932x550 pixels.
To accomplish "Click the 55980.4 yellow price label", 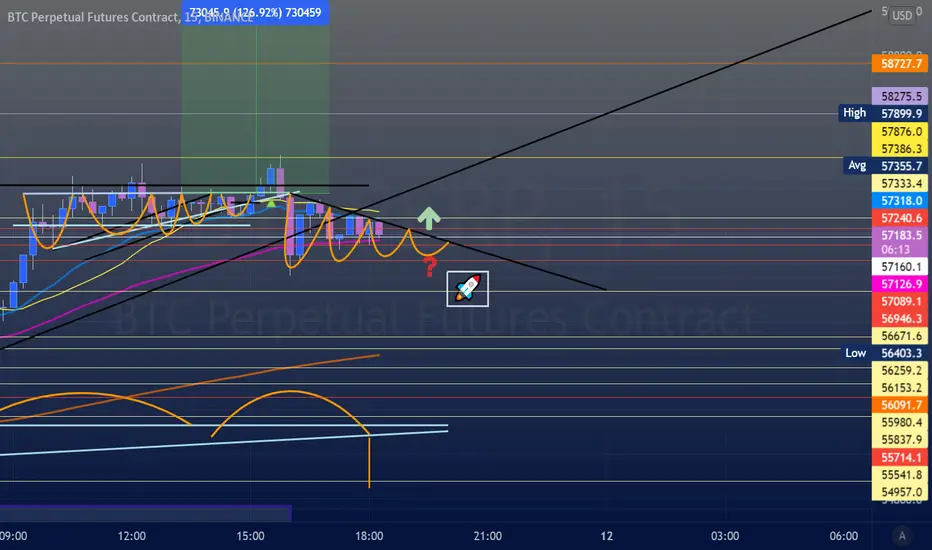I will [x=900, y=422].
